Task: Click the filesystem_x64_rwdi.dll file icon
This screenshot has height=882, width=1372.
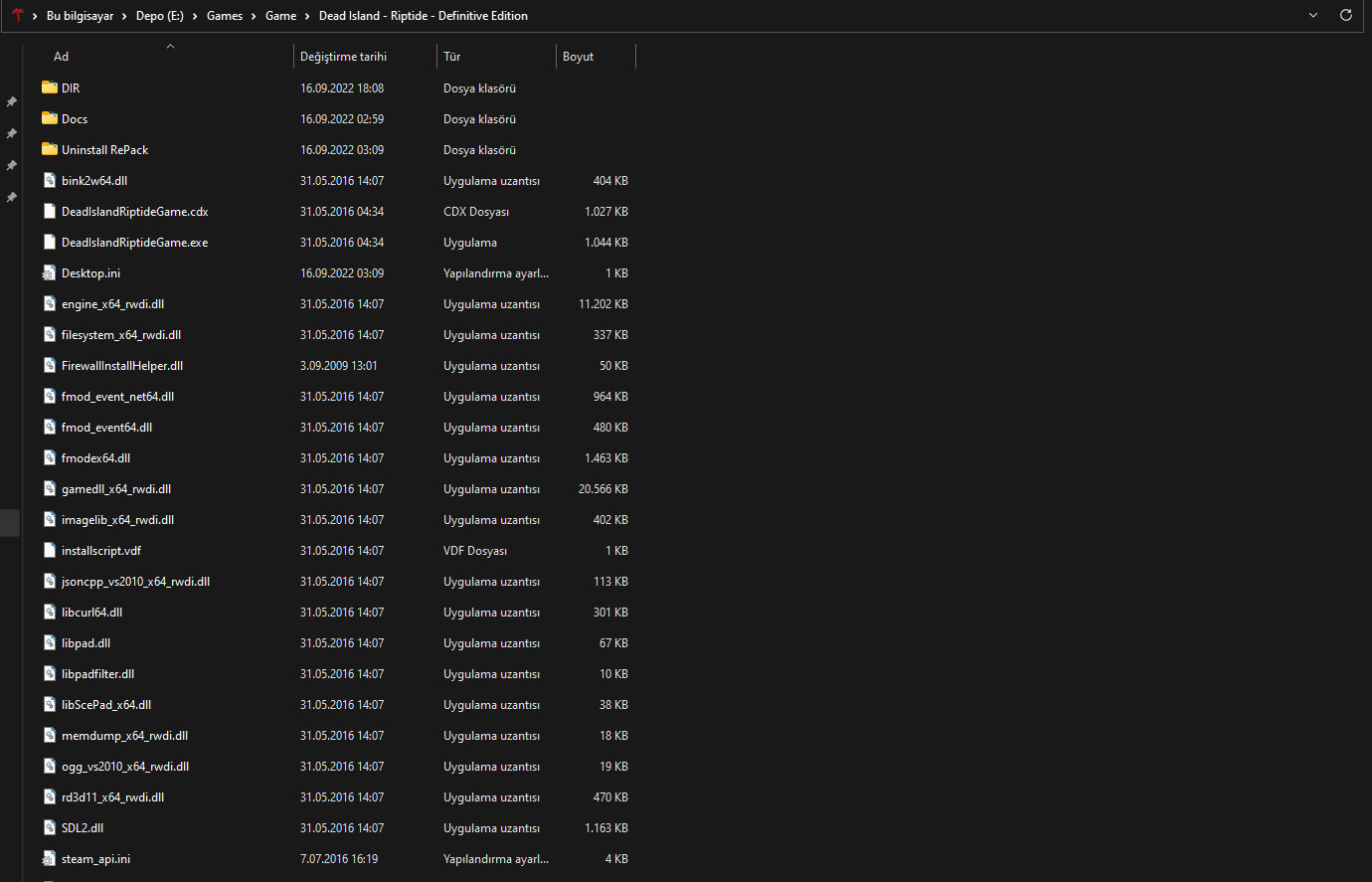Action: pos(50,334)
